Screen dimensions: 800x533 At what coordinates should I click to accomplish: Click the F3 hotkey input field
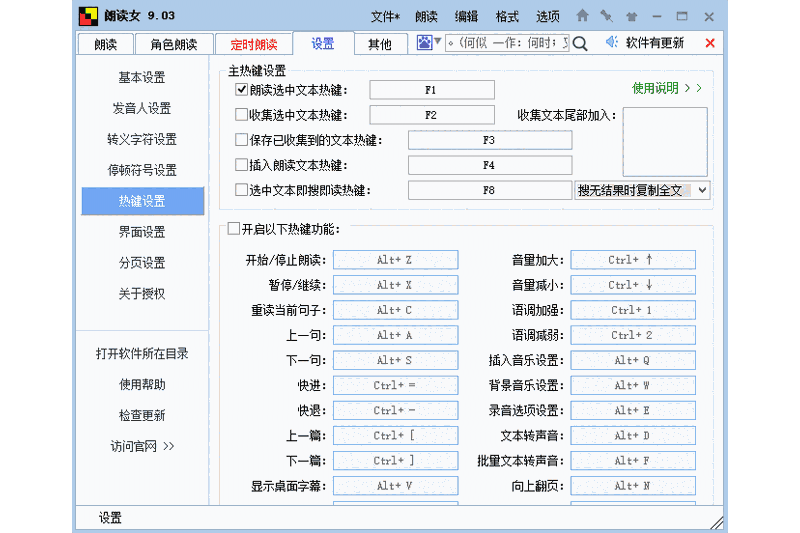click(489, 140)
